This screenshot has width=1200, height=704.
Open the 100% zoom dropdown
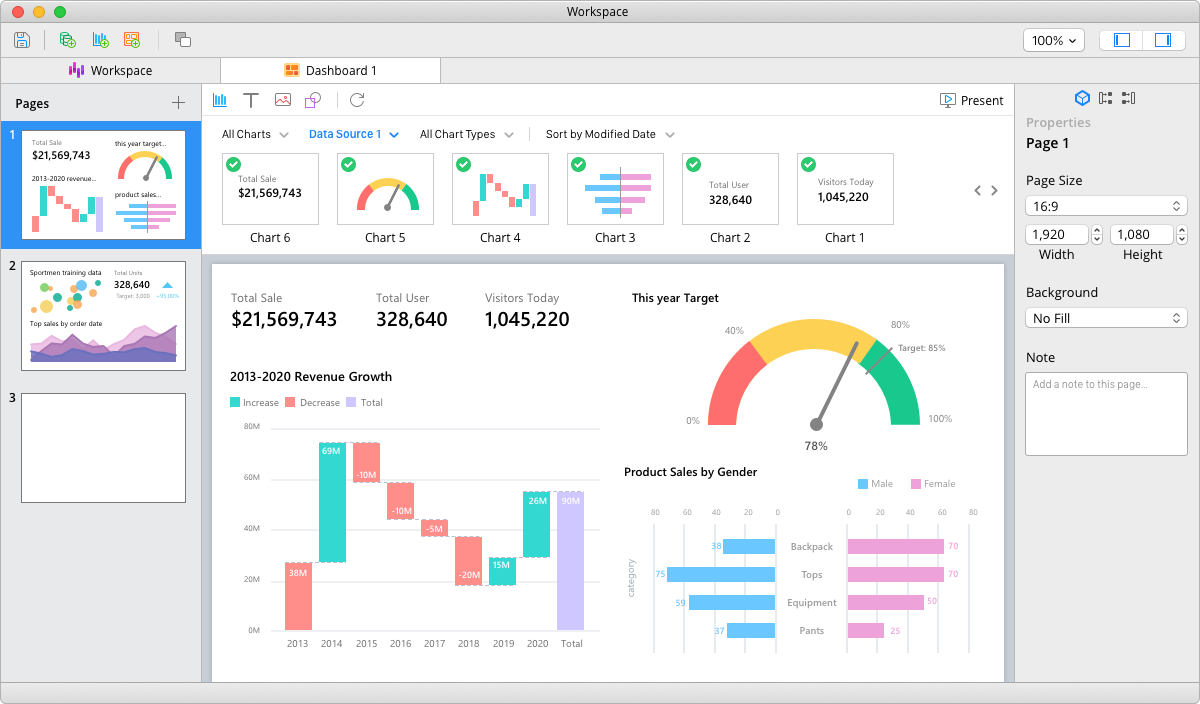click(x=1054, y=40)
